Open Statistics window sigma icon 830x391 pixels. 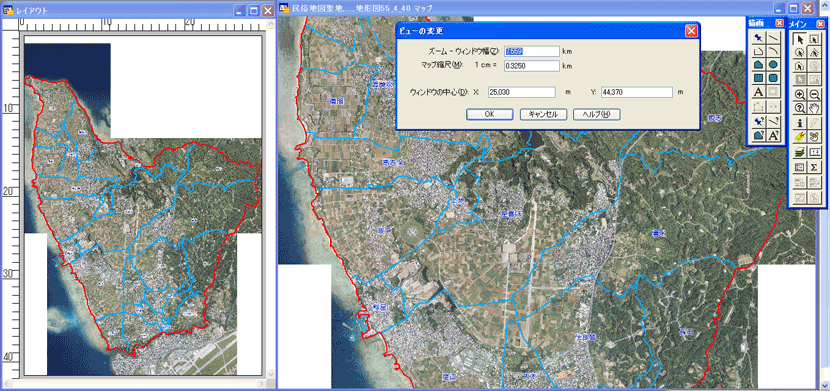click(815, 168)
